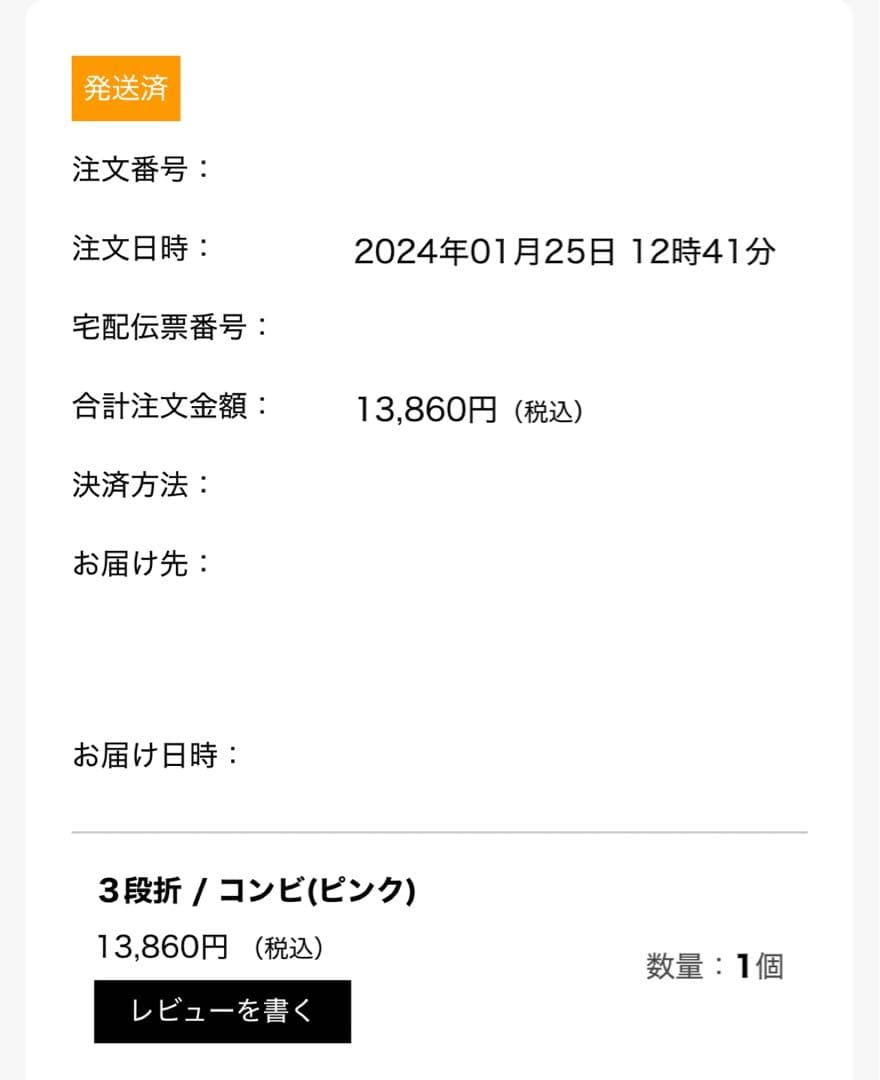Click (税込) next to the total amount
Image resolution: width=880 pixels, height=1080 pixels.
coord(547,412)
